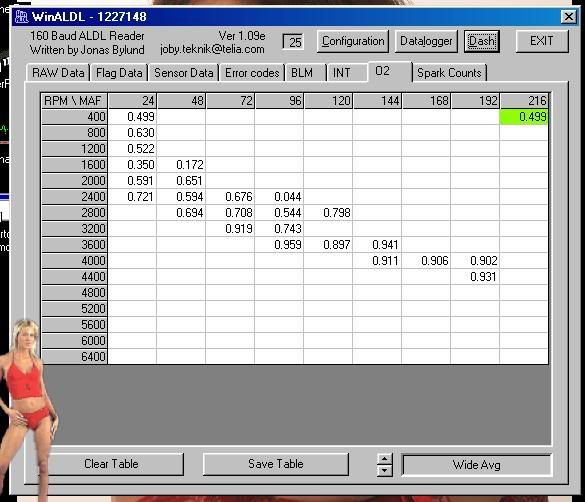This screenshot has width=585, height=502.
Task: Click the WinALDL title bar app icon
Action: pos(21,17)
